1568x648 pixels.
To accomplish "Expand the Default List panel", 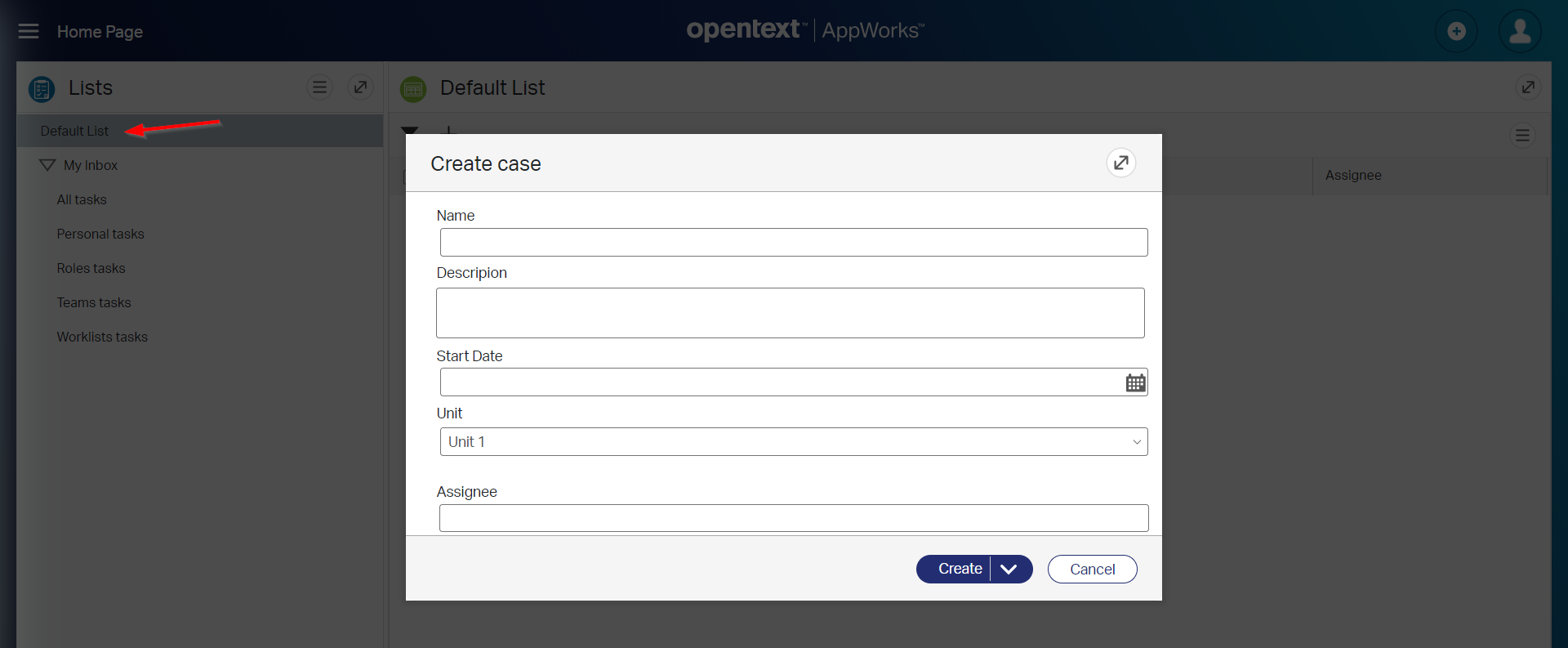I will point(1527,87).
